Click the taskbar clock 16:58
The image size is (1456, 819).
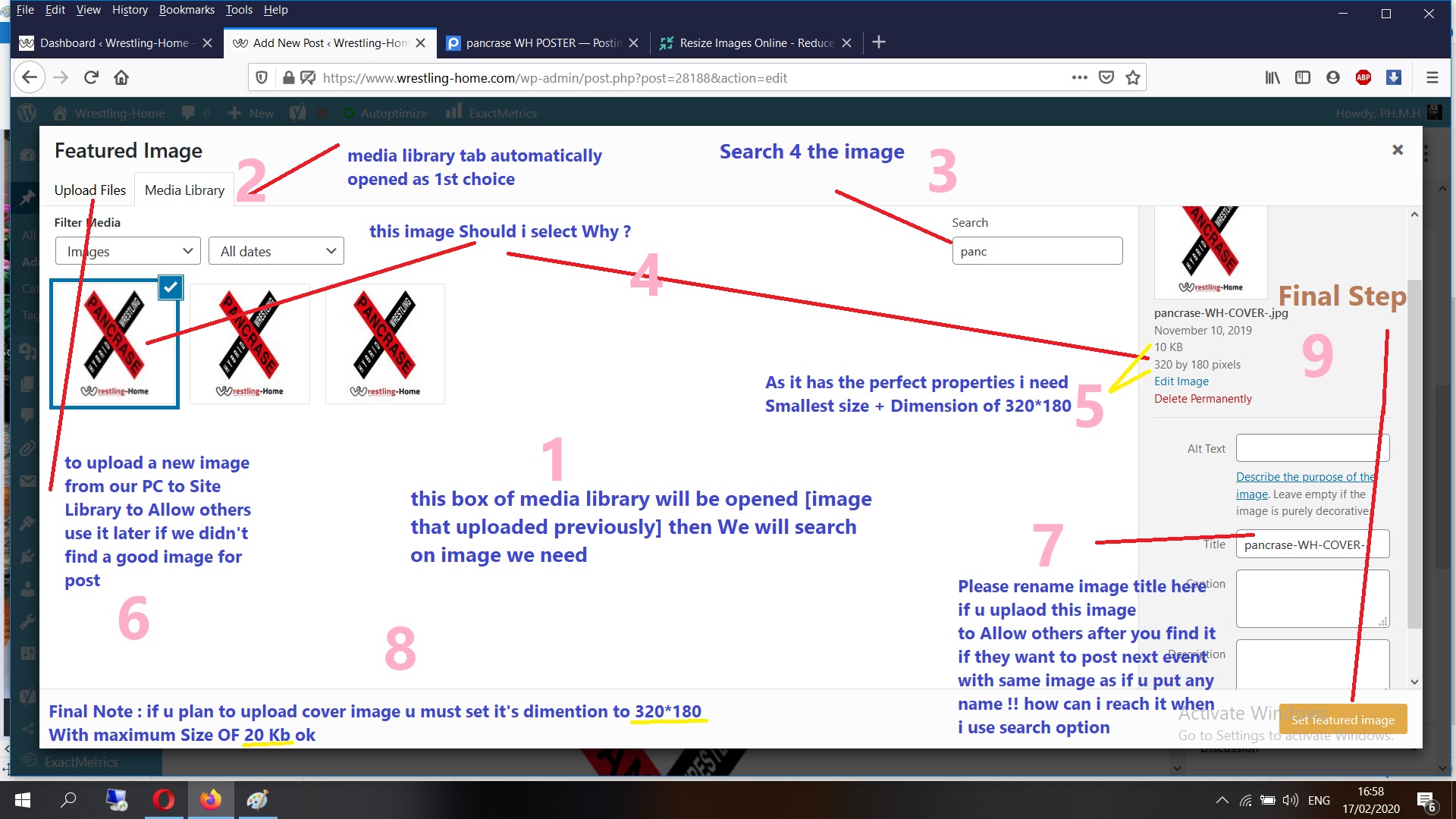[1370, 792]
